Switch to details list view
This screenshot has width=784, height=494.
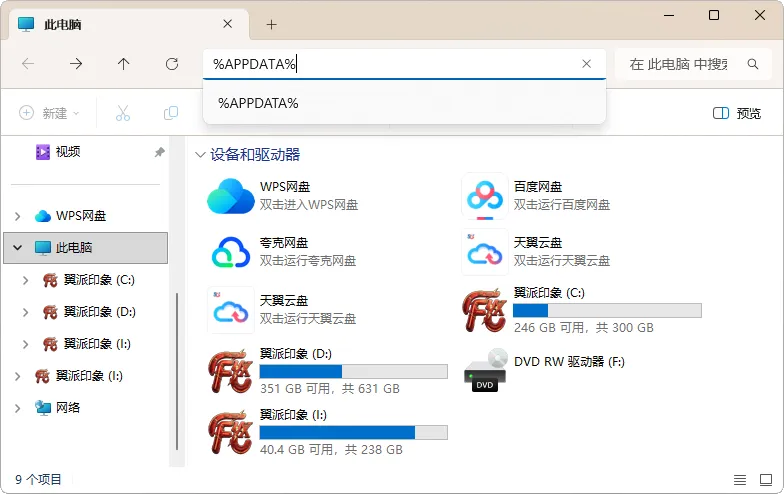(740, 480)
